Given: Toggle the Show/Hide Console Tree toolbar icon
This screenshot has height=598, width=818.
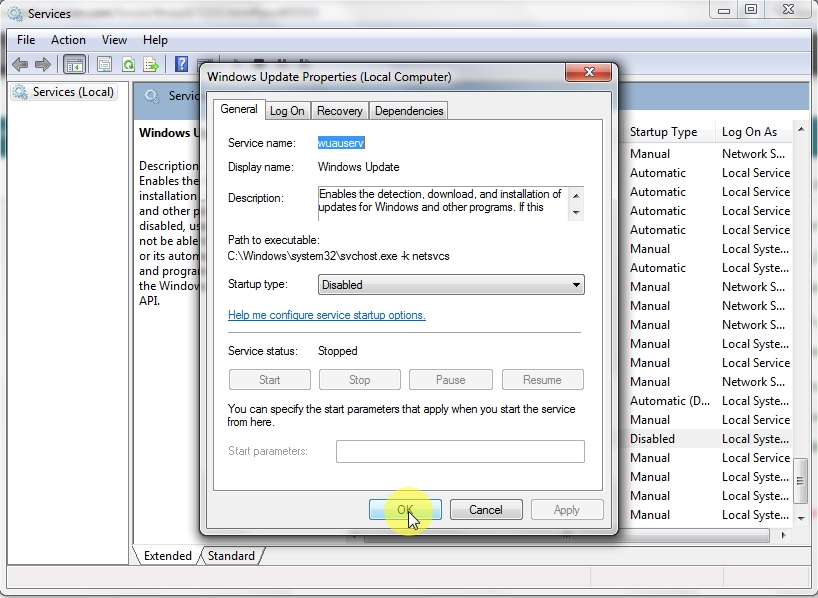Looking at the screenshot, I should (x=74, y=65).
